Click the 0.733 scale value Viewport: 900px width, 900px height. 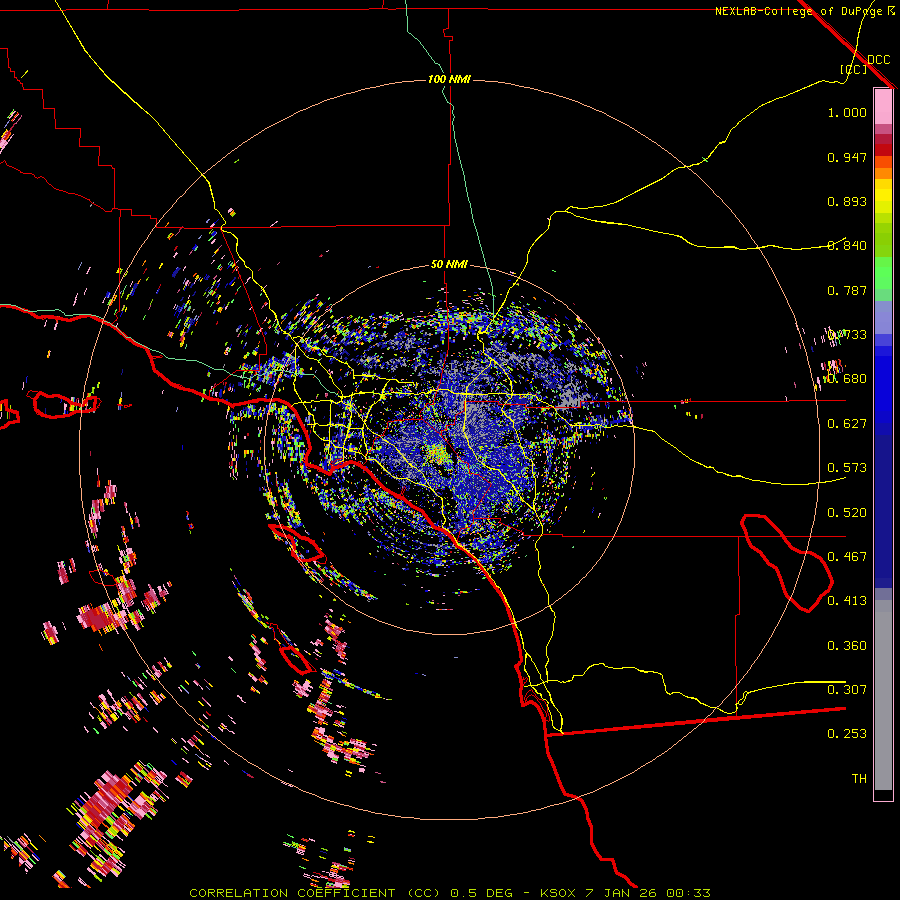point(847,335)
